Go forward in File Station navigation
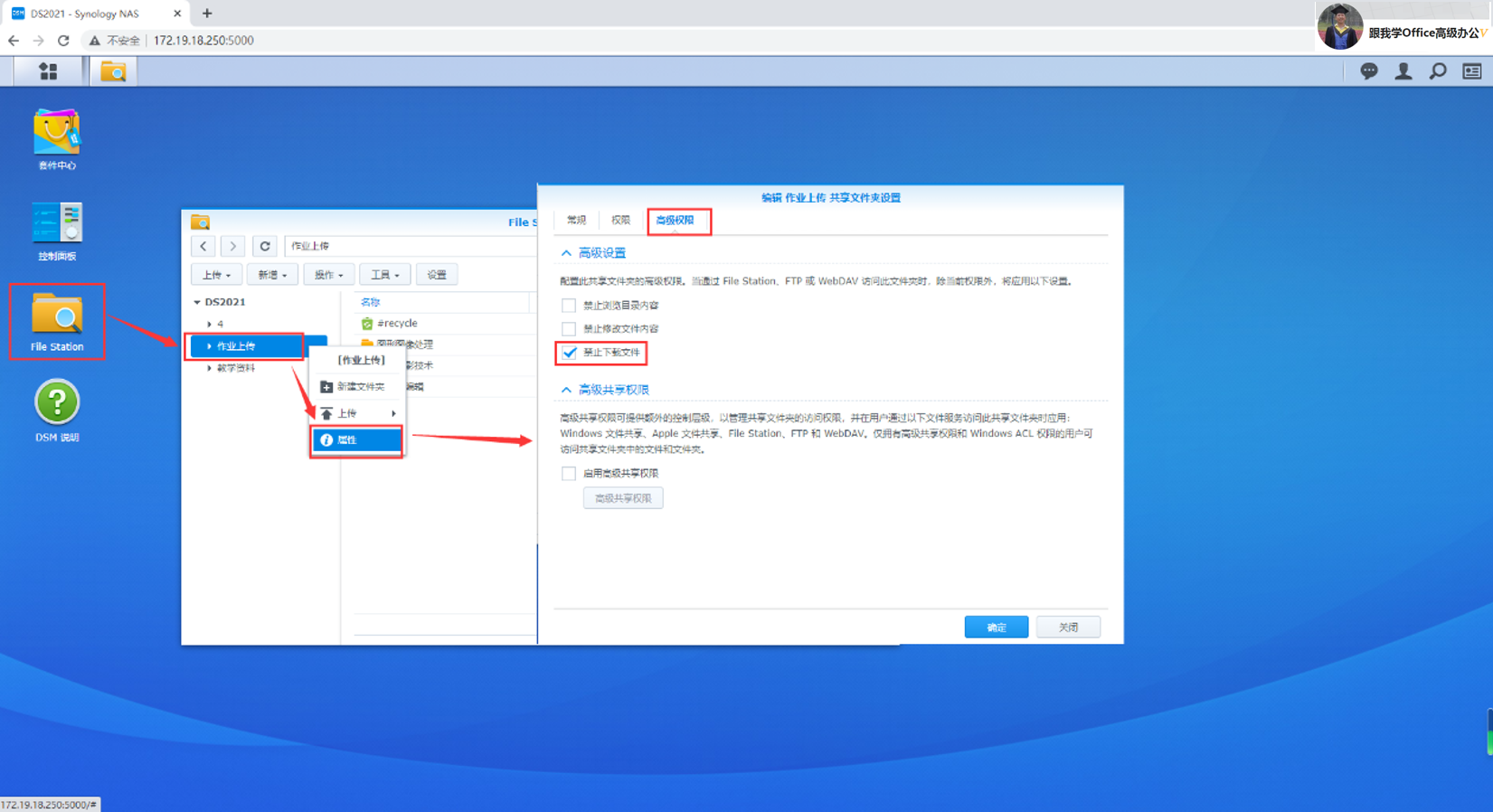1493x812 pixels. (232, 246)
